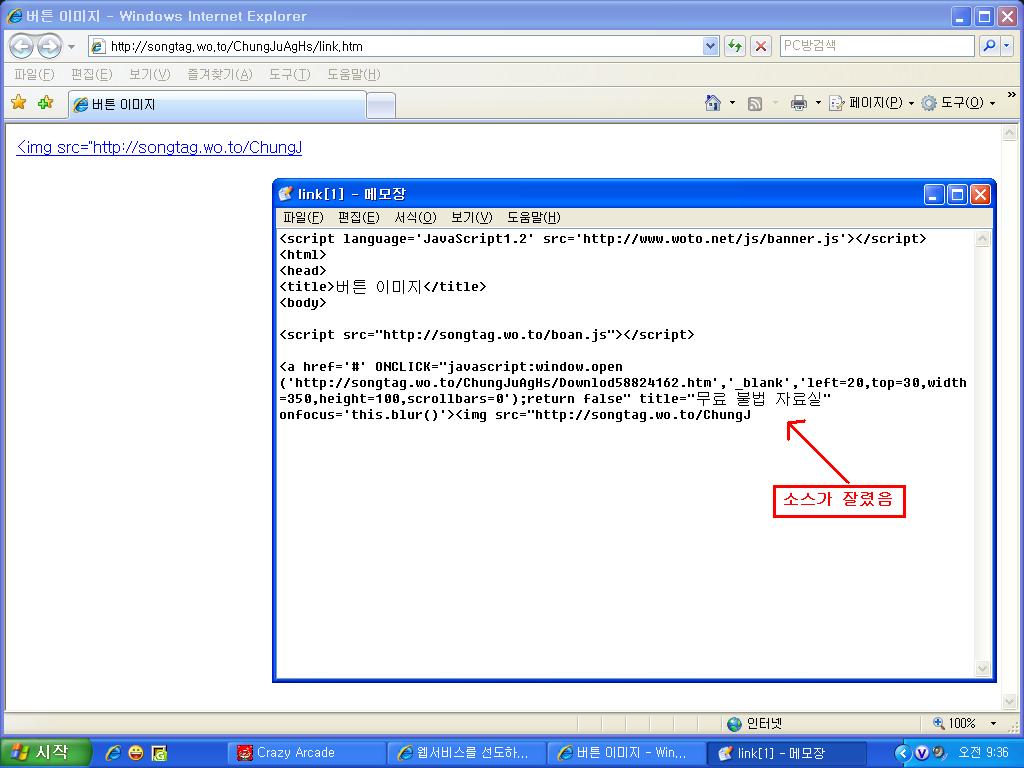Click the broken img src hyperlink

click(x=159, y=148)
